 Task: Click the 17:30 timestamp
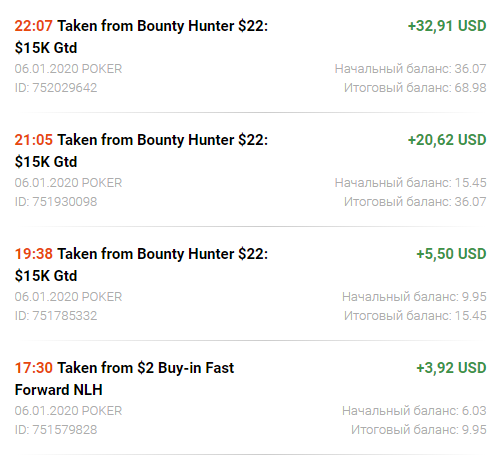coord(33,368)
